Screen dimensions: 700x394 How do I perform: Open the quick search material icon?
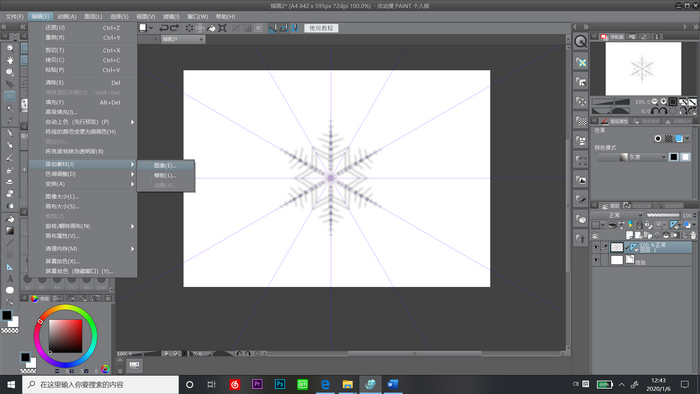[580, 41]
